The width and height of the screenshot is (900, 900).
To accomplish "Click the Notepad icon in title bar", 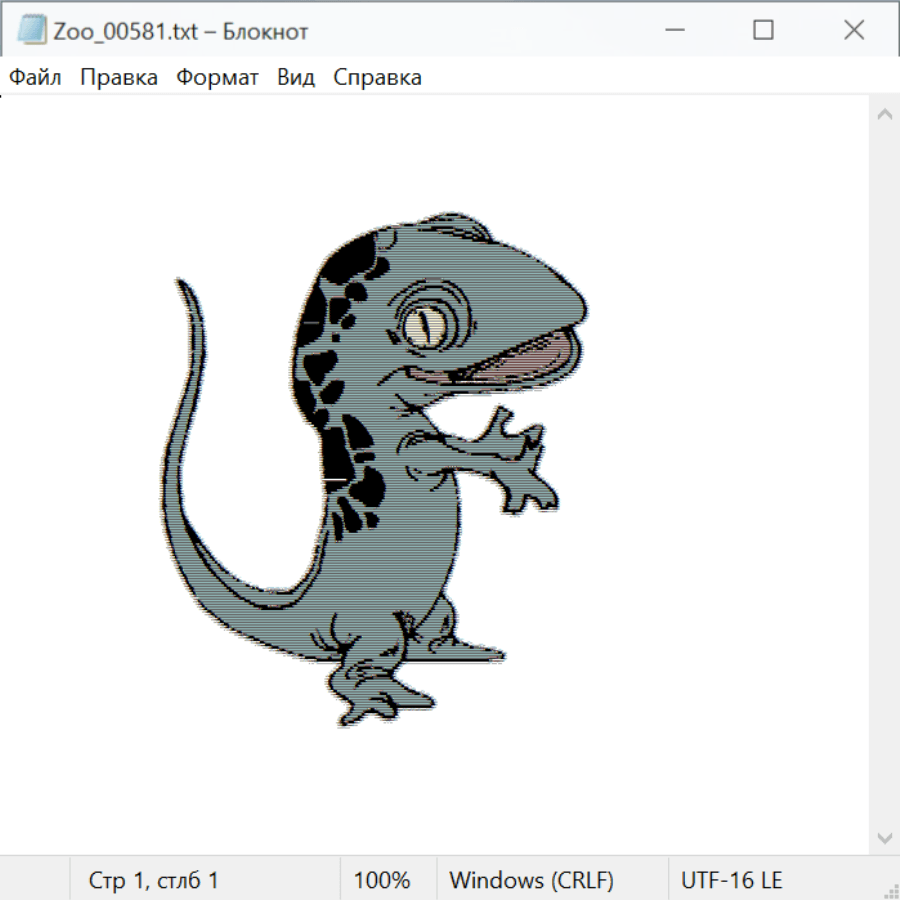I will (31, 30).
